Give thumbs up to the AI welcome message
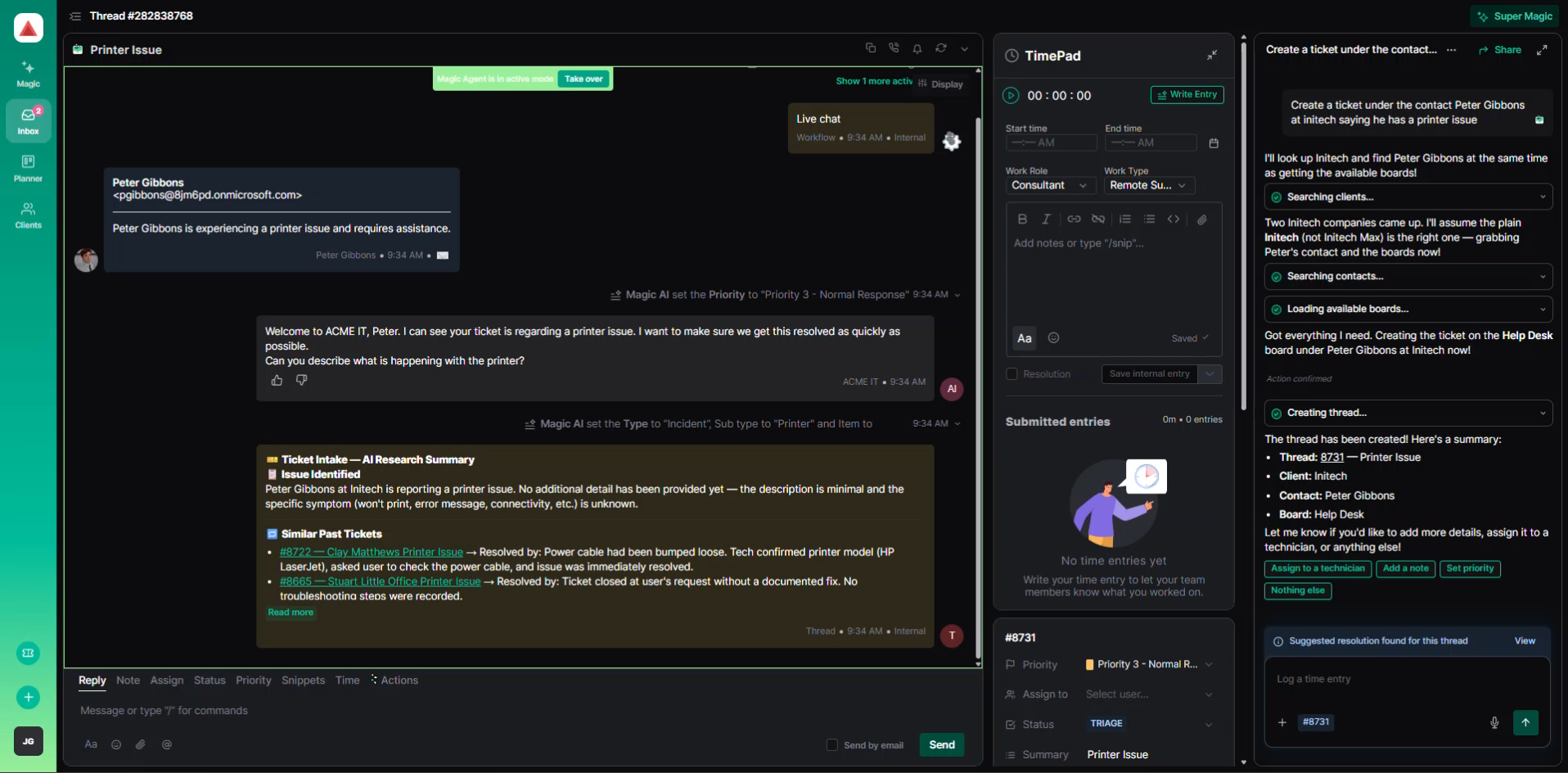1568x773 pixels. tap(277, 380)
